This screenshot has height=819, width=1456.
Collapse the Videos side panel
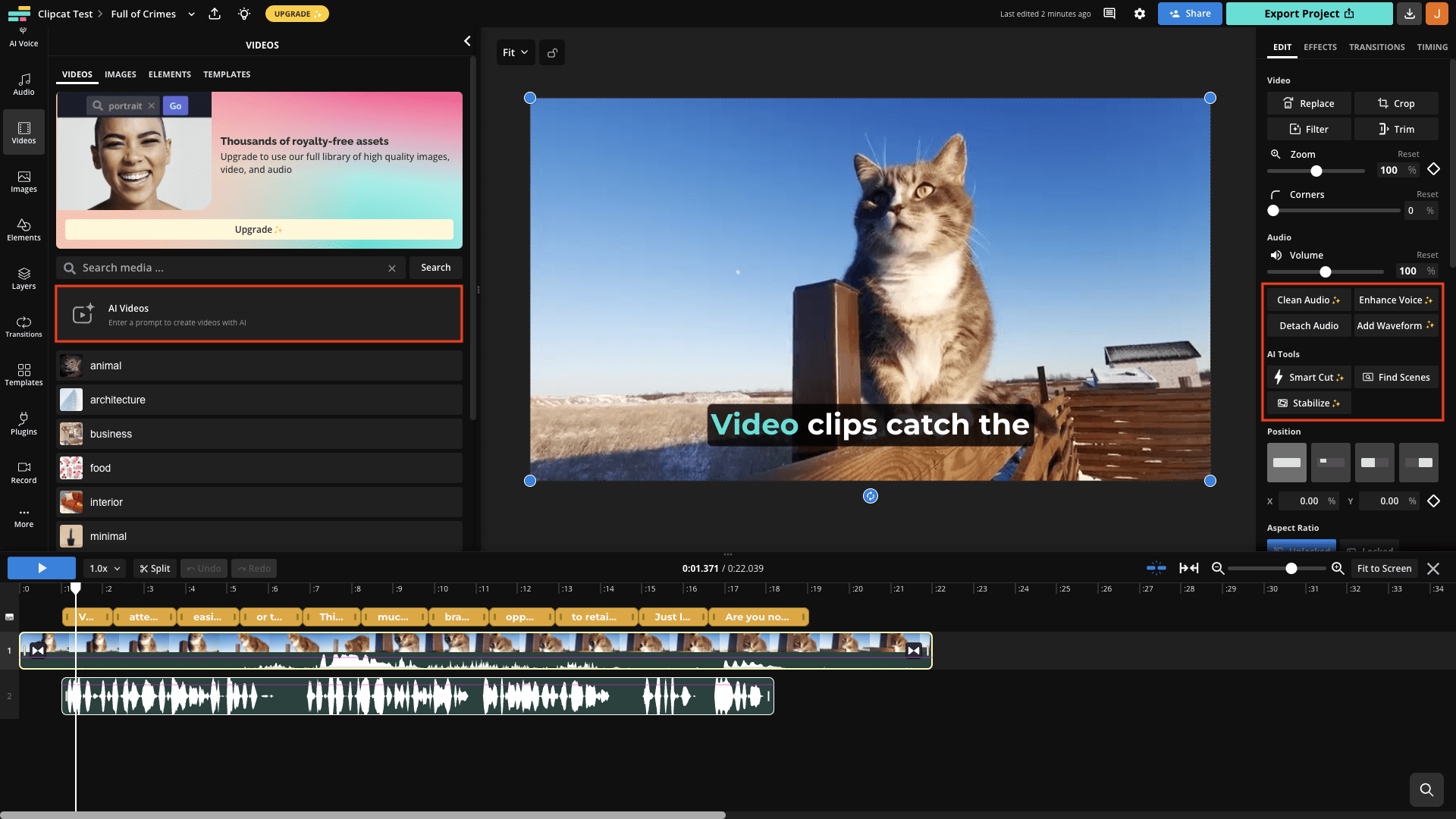467,41
